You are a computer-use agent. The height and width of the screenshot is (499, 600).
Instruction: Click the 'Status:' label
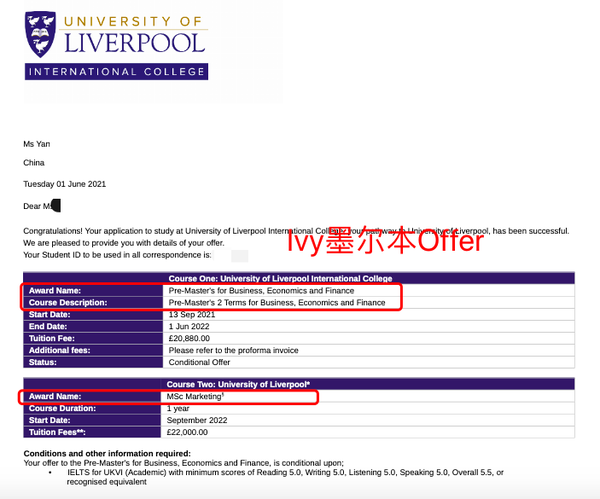pos(42,362)
